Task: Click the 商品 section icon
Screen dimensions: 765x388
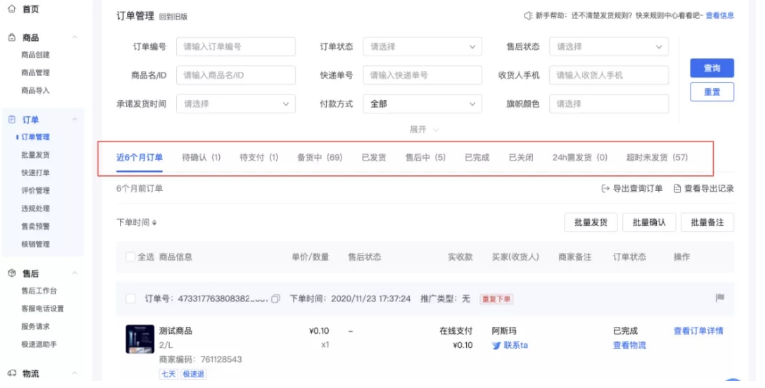Action: [x=12, y=38]
